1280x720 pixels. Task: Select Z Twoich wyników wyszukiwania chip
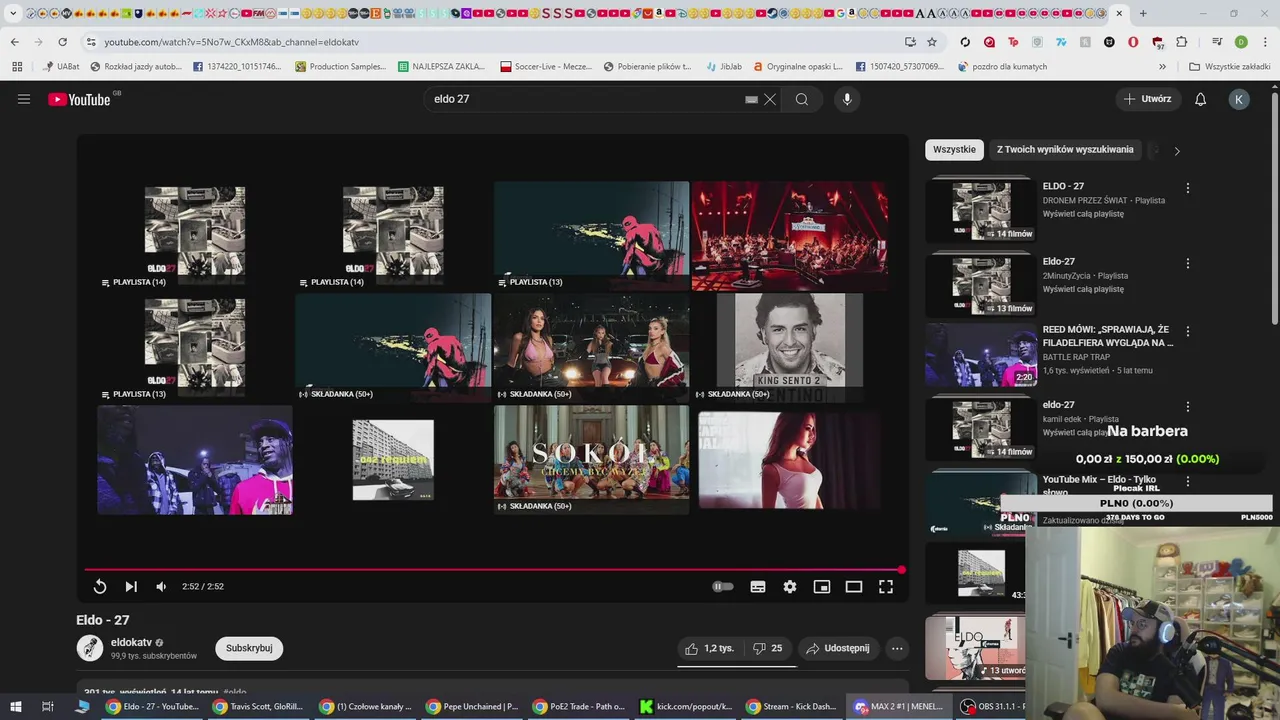coord(1065,149)
